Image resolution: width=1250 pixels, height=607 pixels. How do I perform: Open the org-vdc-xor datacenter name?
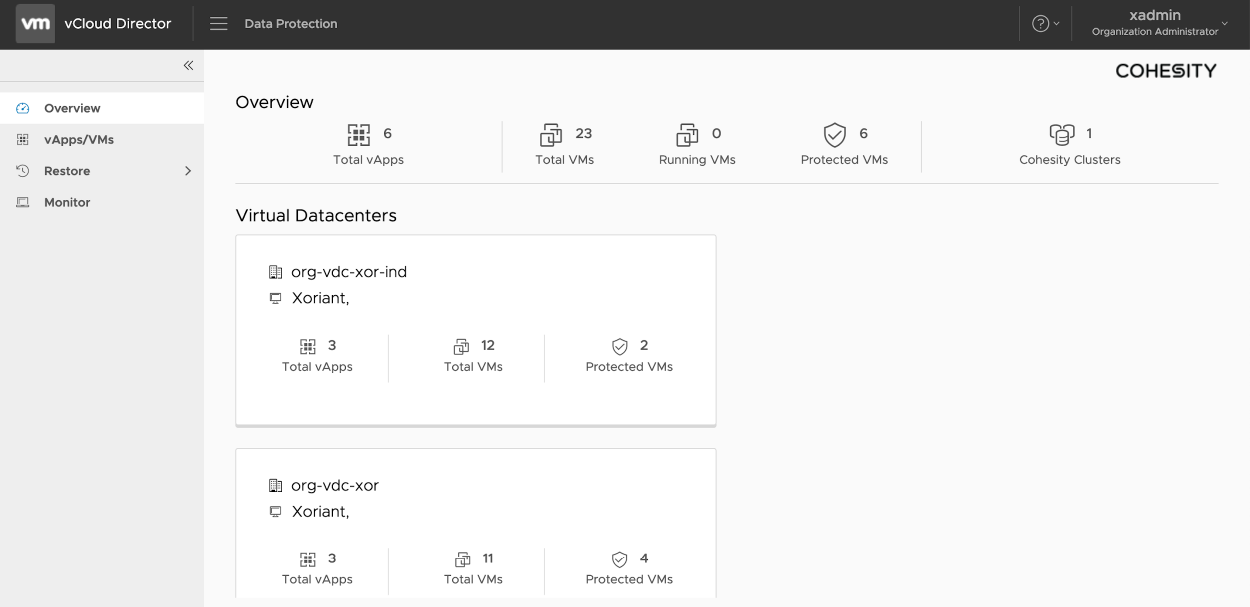(x=334, y=486)
